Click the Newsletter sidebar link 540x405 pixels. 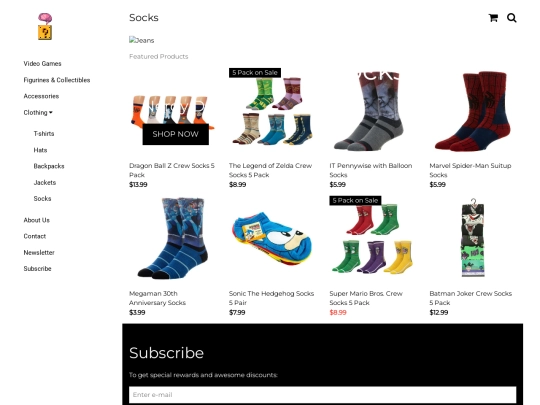(x=39, y=252)
